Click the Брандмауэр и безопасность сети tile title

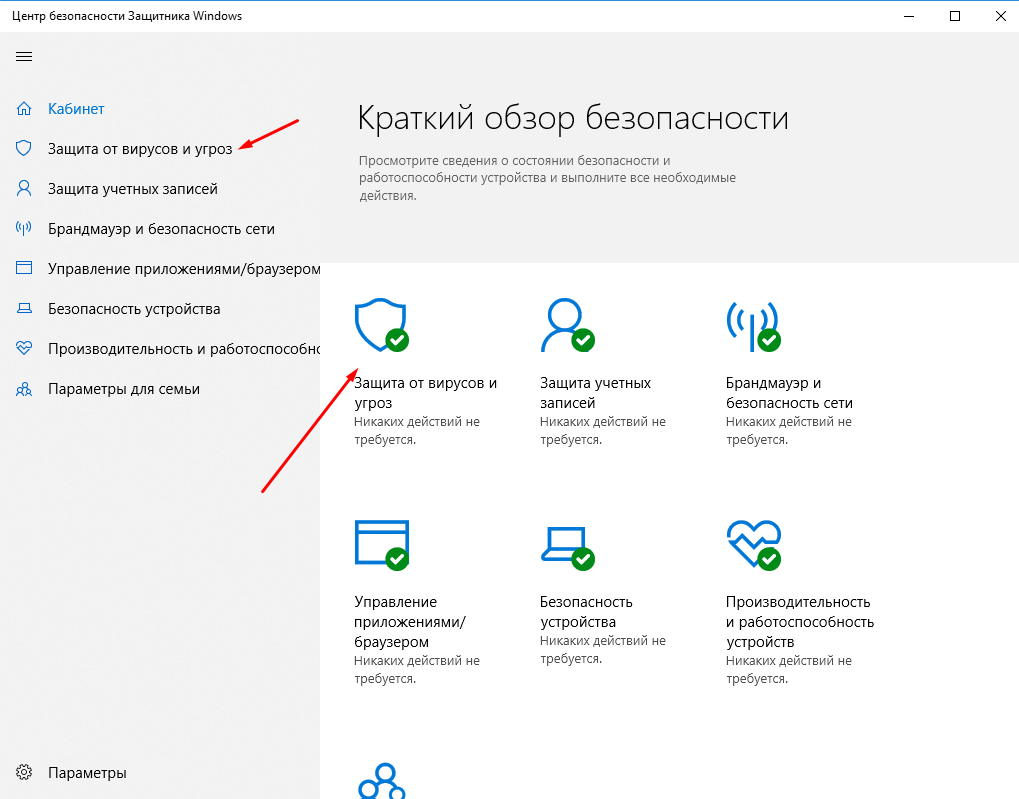click(x=789, y=393)
